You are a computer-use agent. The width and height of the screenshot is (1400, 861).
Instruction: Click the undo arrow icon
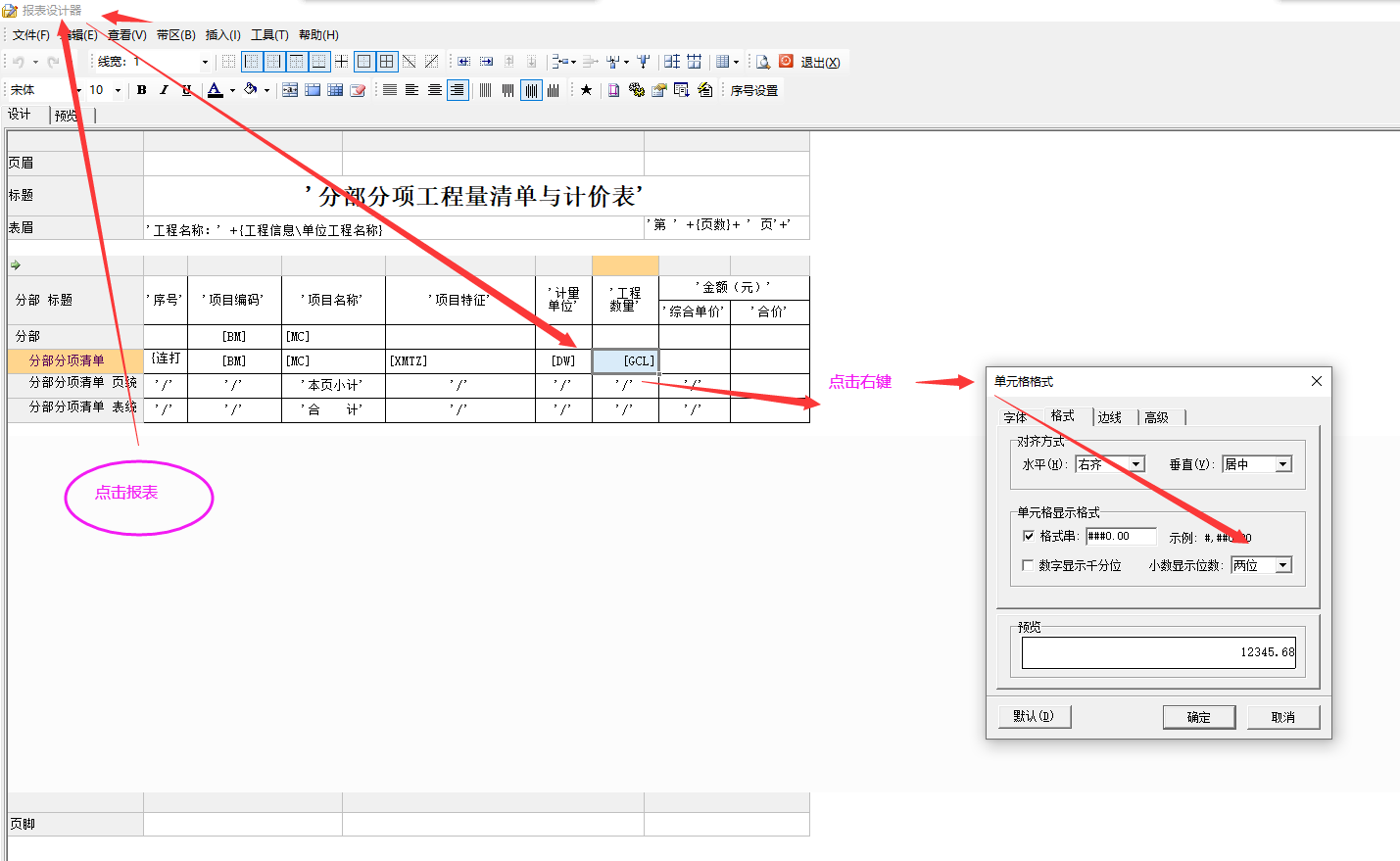click(x=19, y=62)
